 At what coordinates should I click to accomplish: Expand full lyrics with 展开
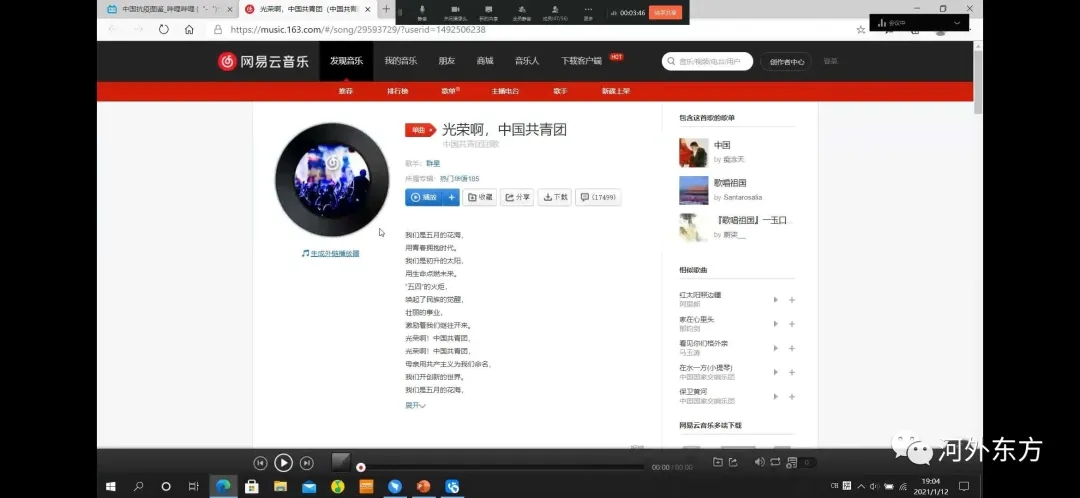[x=415, y=405]
